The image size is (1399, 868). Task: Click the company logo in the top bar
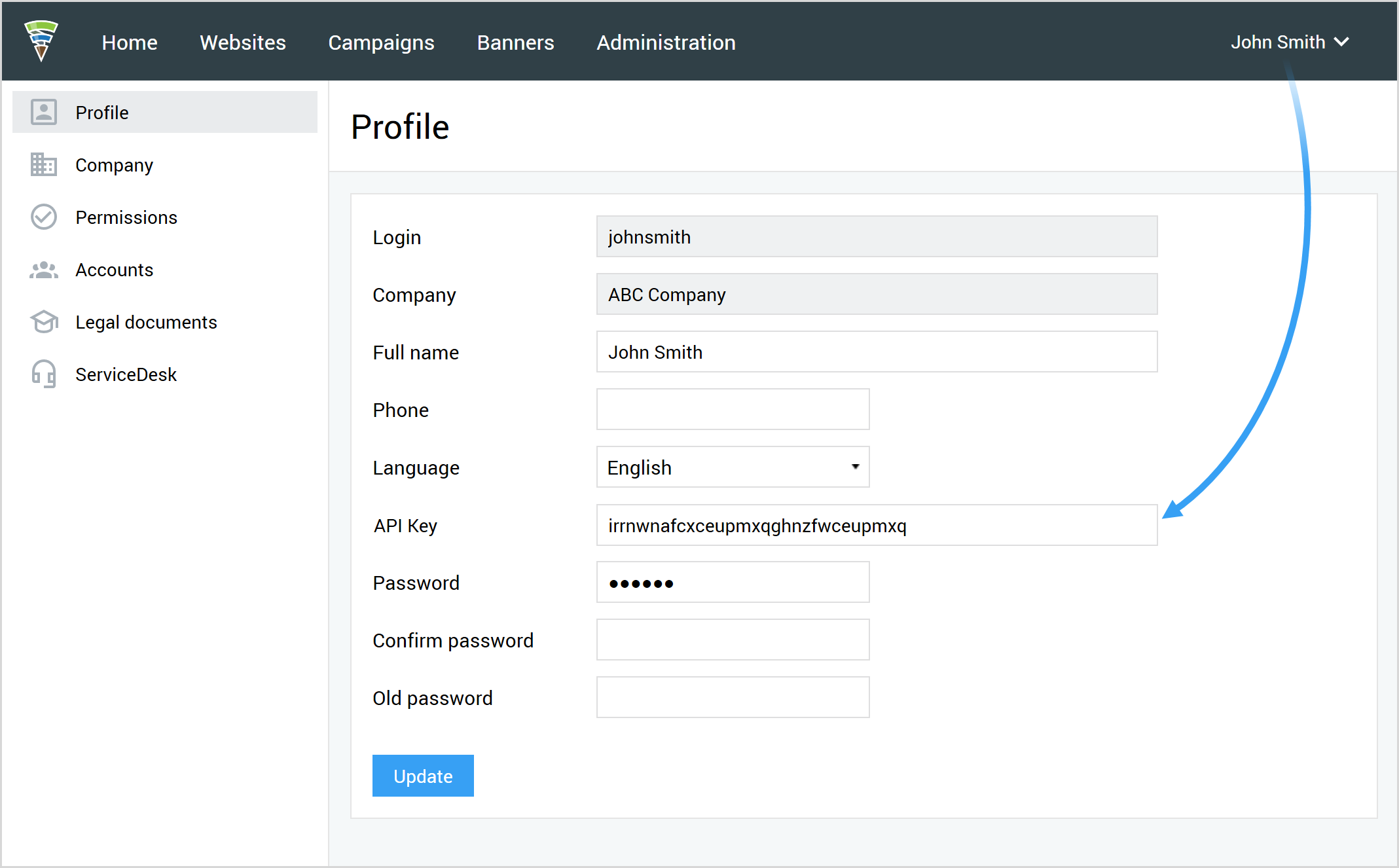point(42,41)
